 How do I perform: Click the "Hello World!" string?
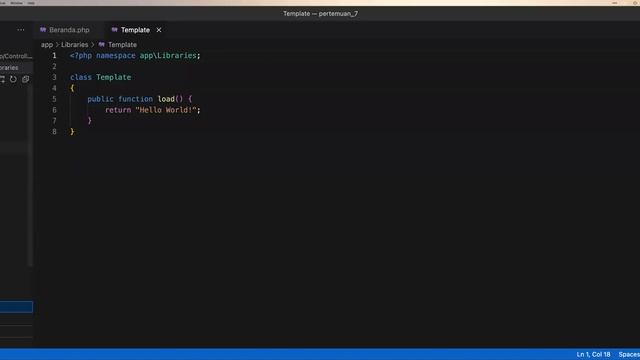[166, 110]
